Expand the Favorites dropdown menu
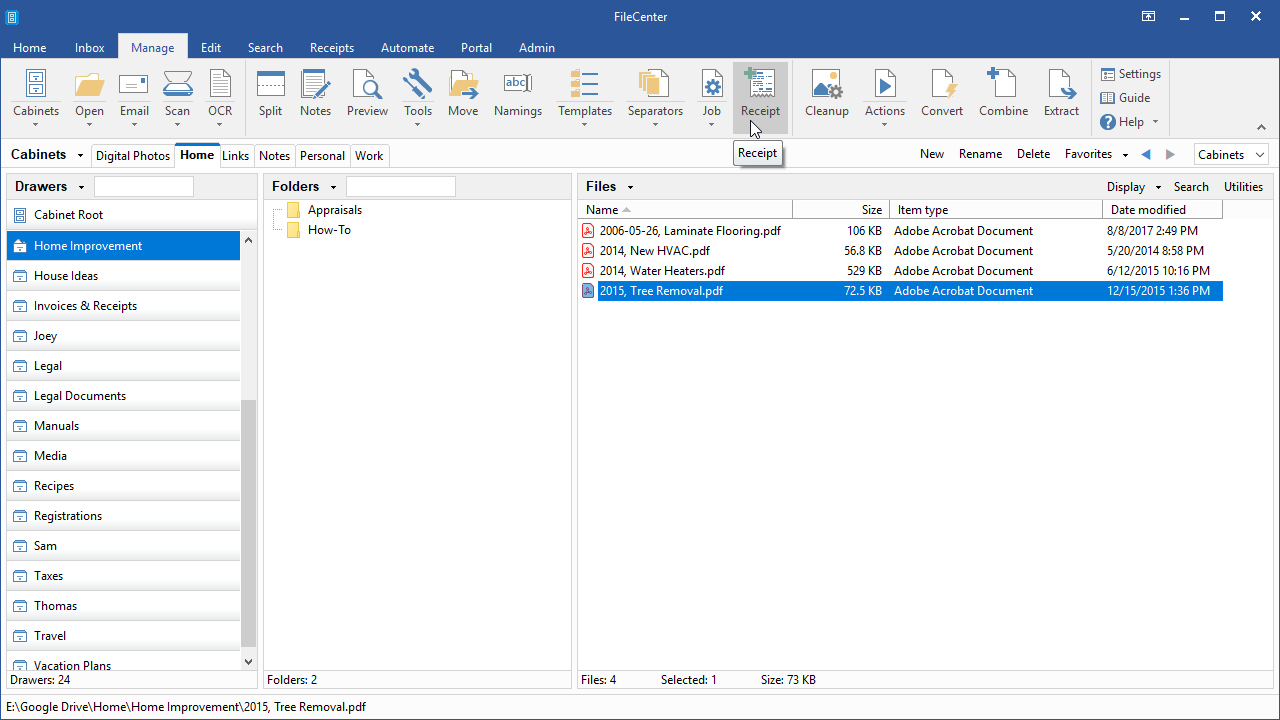The width and height of the screenshot is (1280, 720). 1125,155
